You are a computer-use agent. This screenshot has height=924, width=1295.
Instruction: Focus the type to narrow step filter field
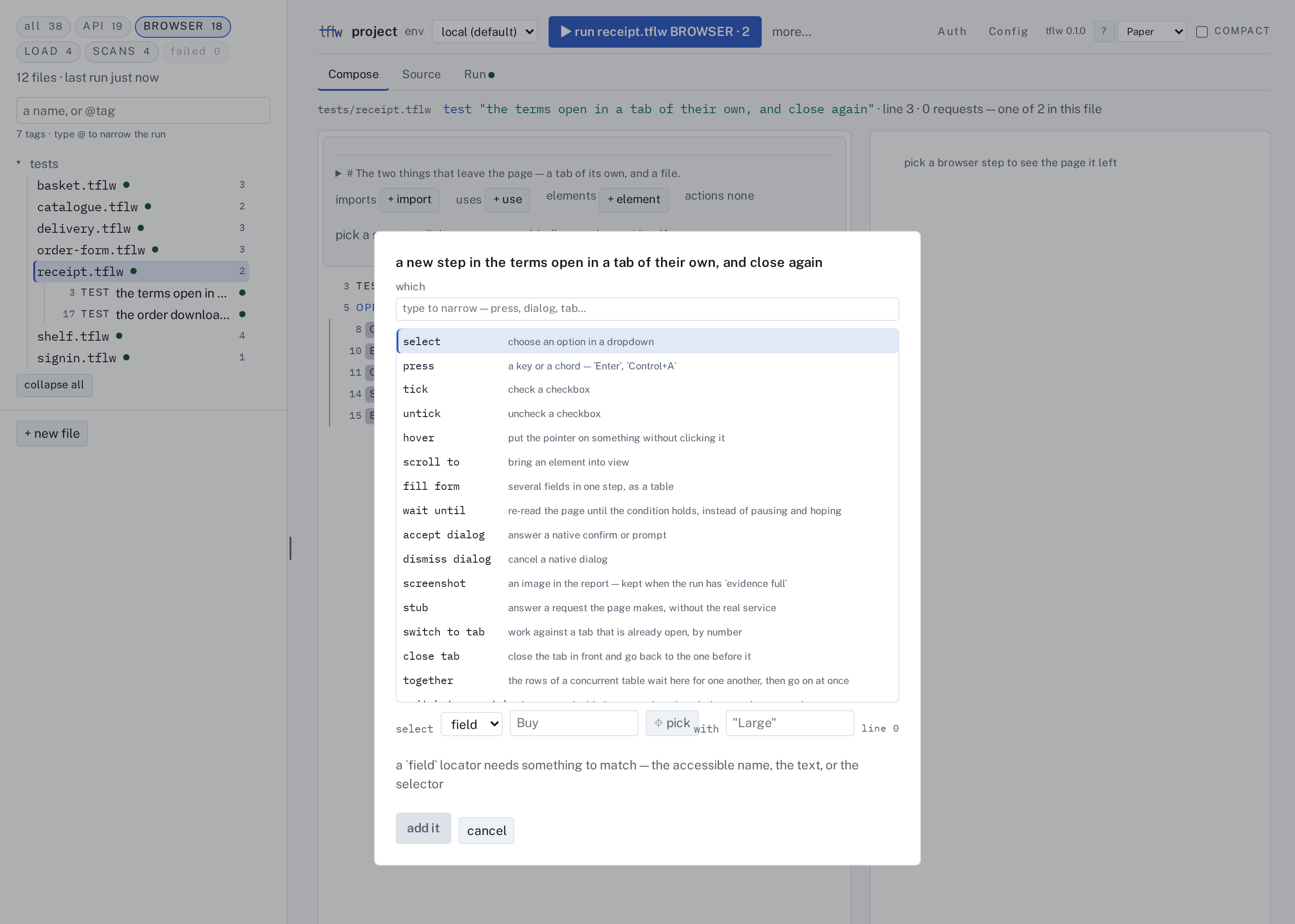647,308
